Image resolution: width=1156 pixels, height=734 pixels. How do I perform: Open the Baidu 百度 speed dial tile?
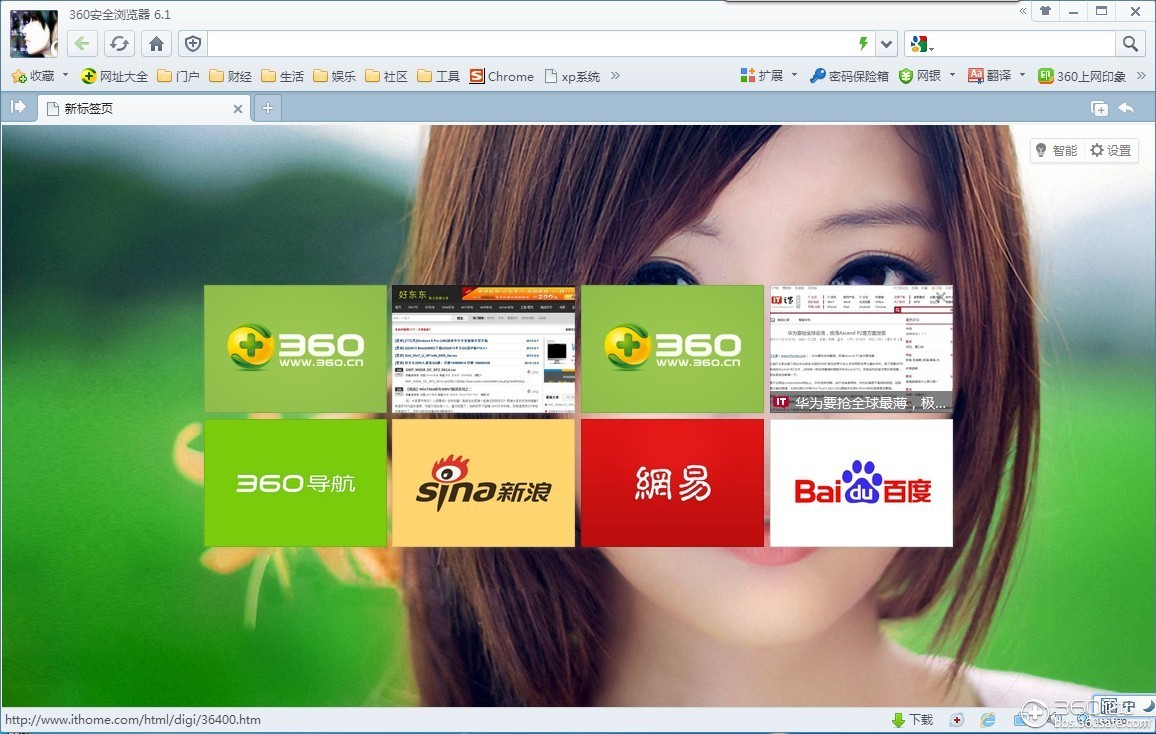pyautogui.click(x=861, y=483)
